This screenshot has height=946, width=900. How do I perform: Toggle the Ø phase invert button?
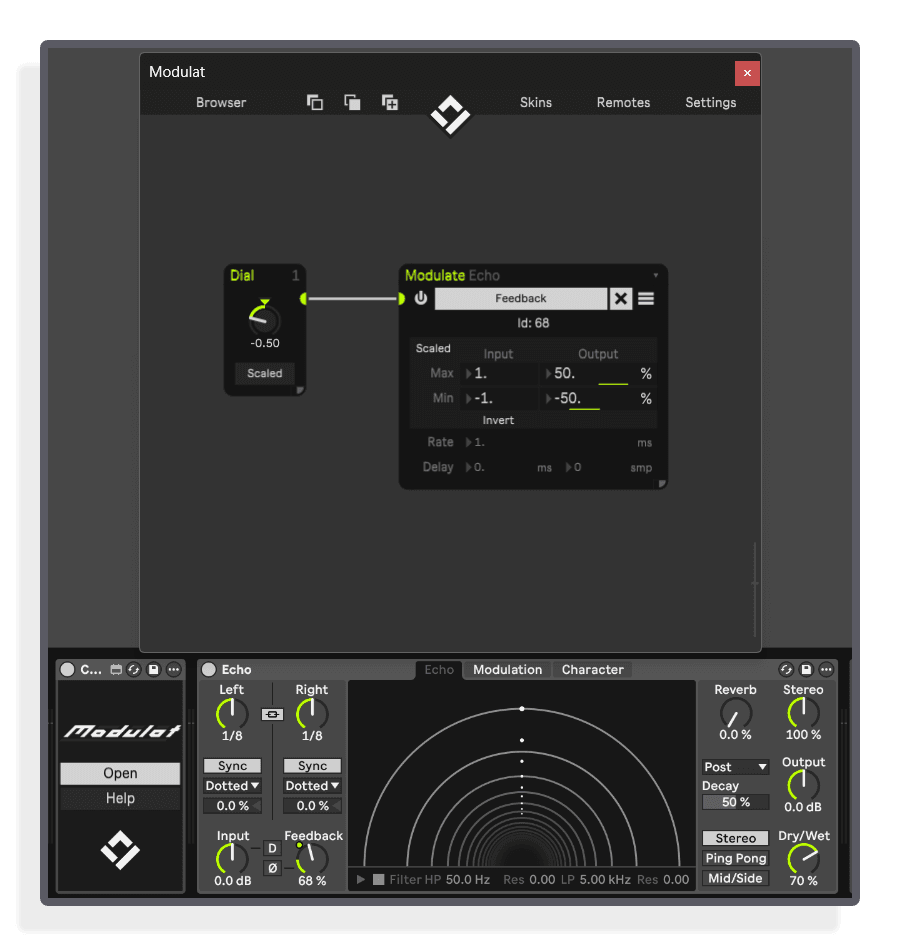pos(273,868)
